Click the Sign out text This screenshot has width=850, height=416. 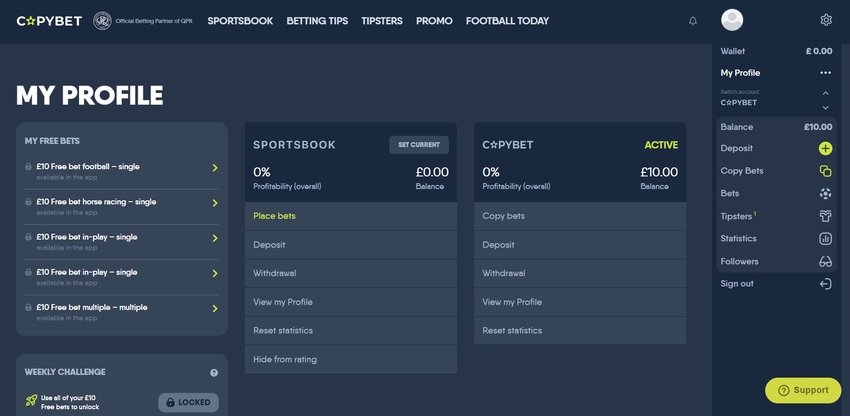click(737, 284)
